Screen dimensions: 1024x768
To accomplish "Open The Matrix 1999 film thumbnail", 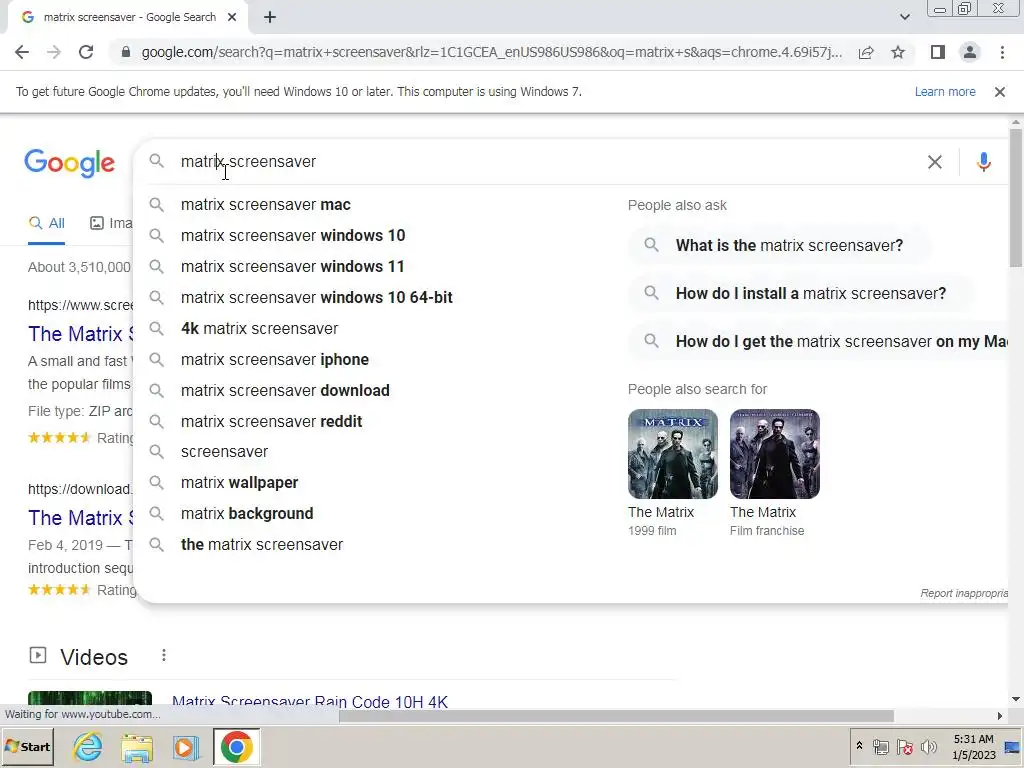I will pos(673,454).
